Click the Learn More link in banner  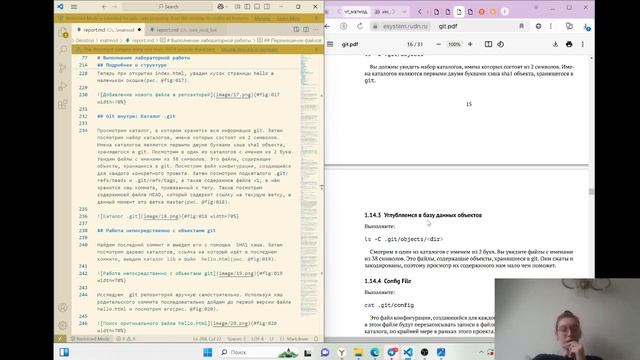pos(288,18)
